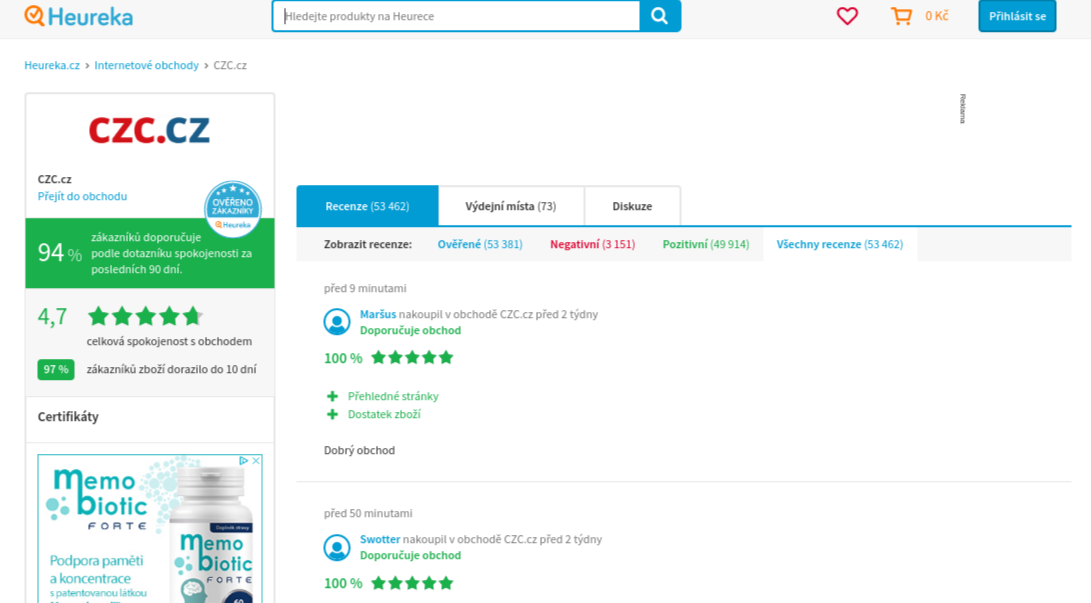Click Swotter user avatar icon
1091x603 pixels.
(x=337, y=547)
